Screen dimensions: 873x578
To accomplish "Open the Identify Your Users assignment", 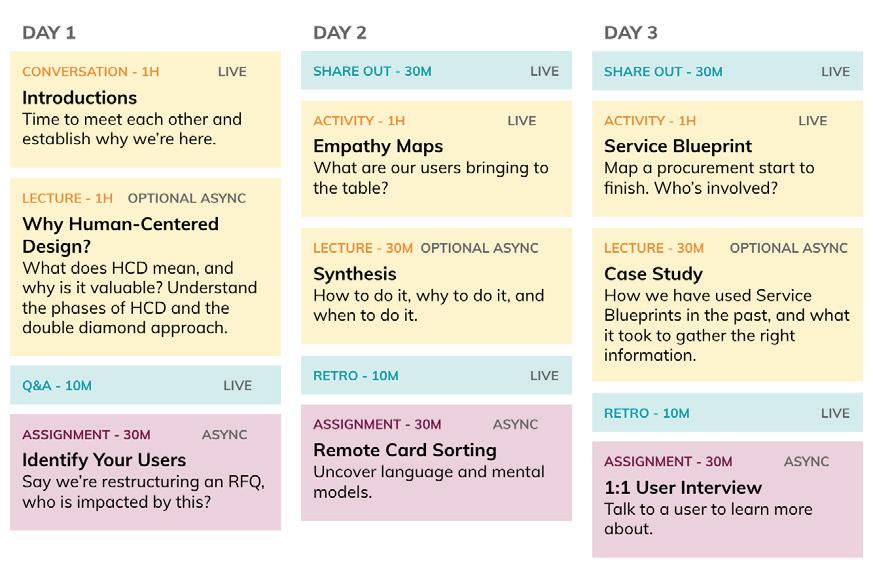I will 145,472.
